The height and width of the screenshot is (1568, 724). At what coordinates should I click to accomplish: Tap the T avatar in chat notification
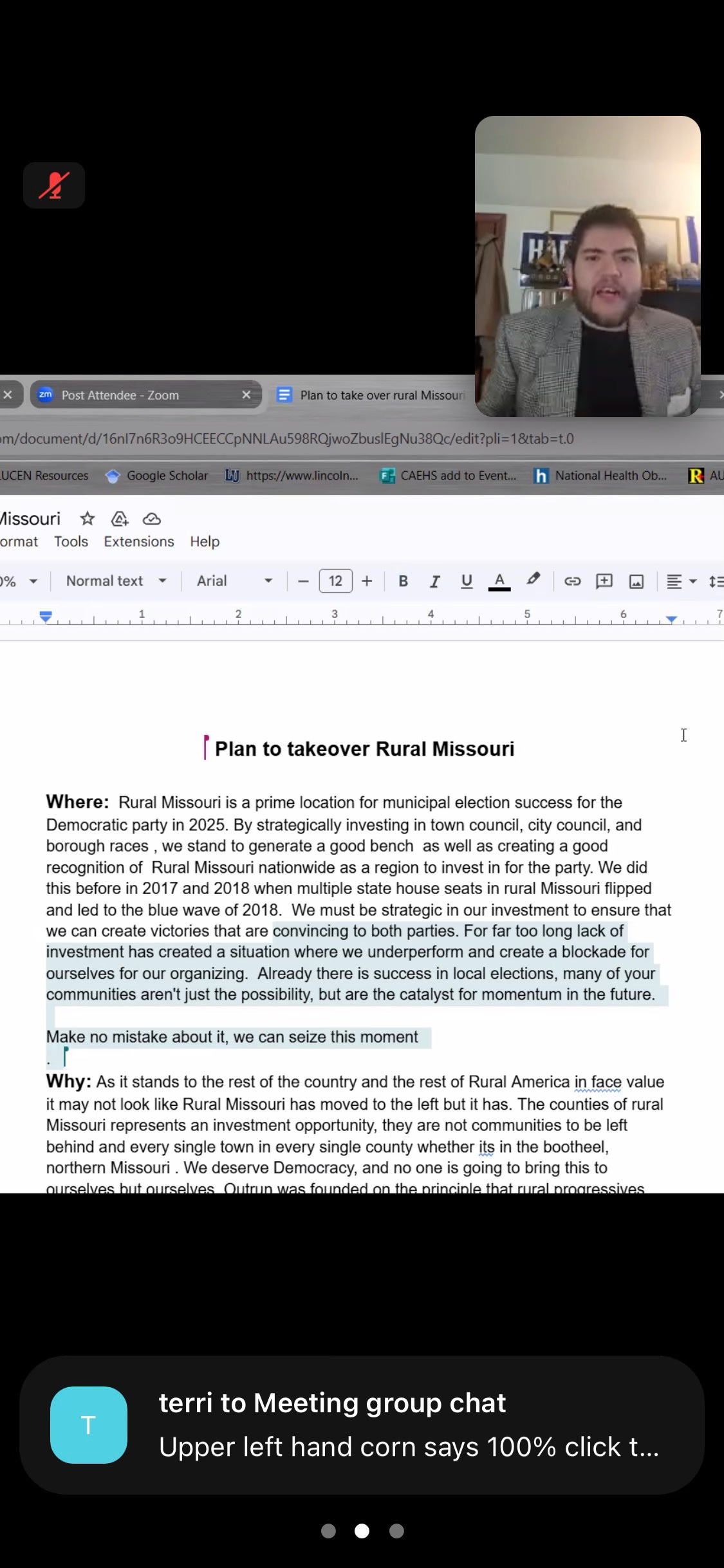(89, 1425)
